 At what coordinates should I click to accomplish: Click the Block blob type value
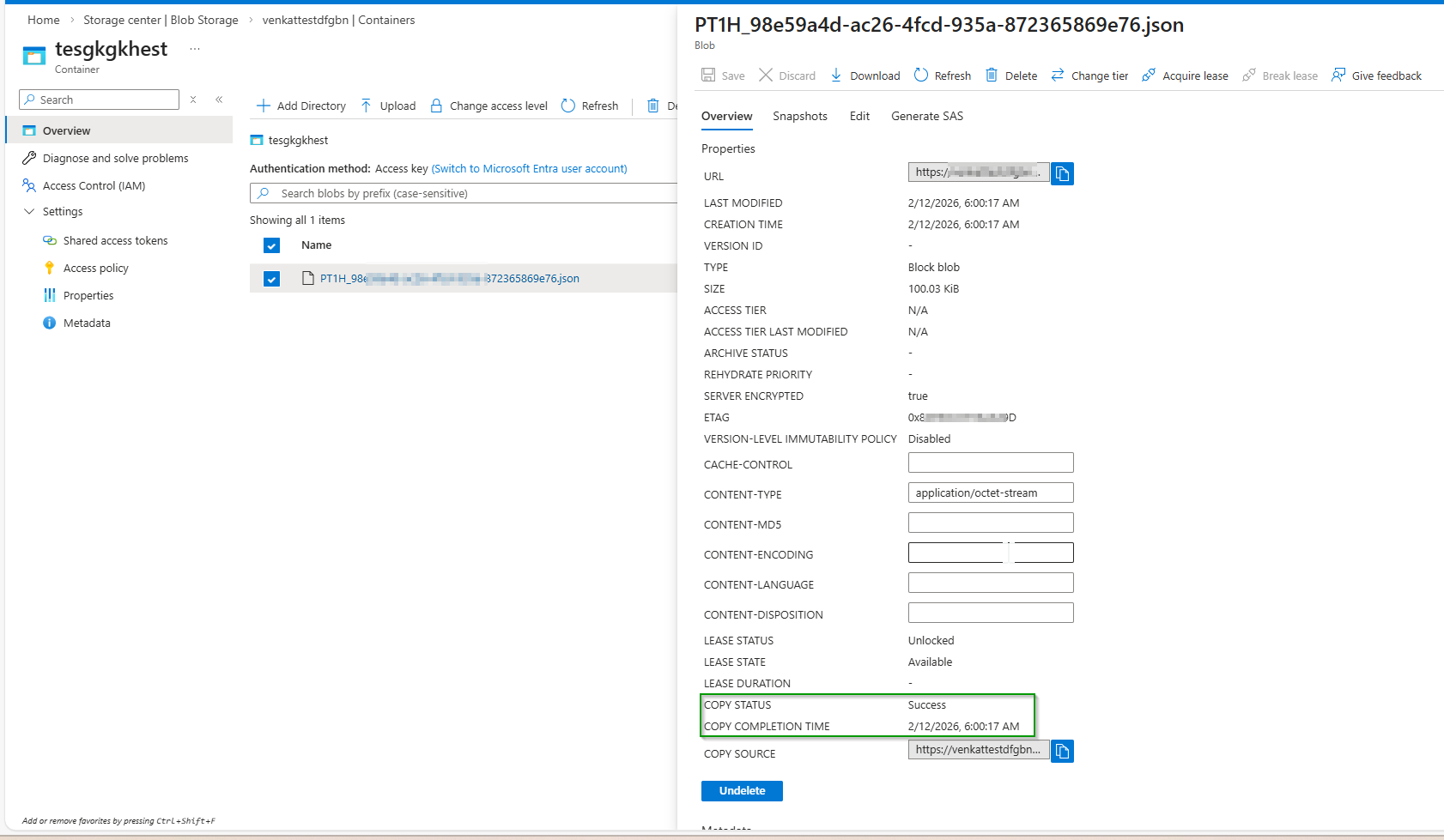point(934,268)
